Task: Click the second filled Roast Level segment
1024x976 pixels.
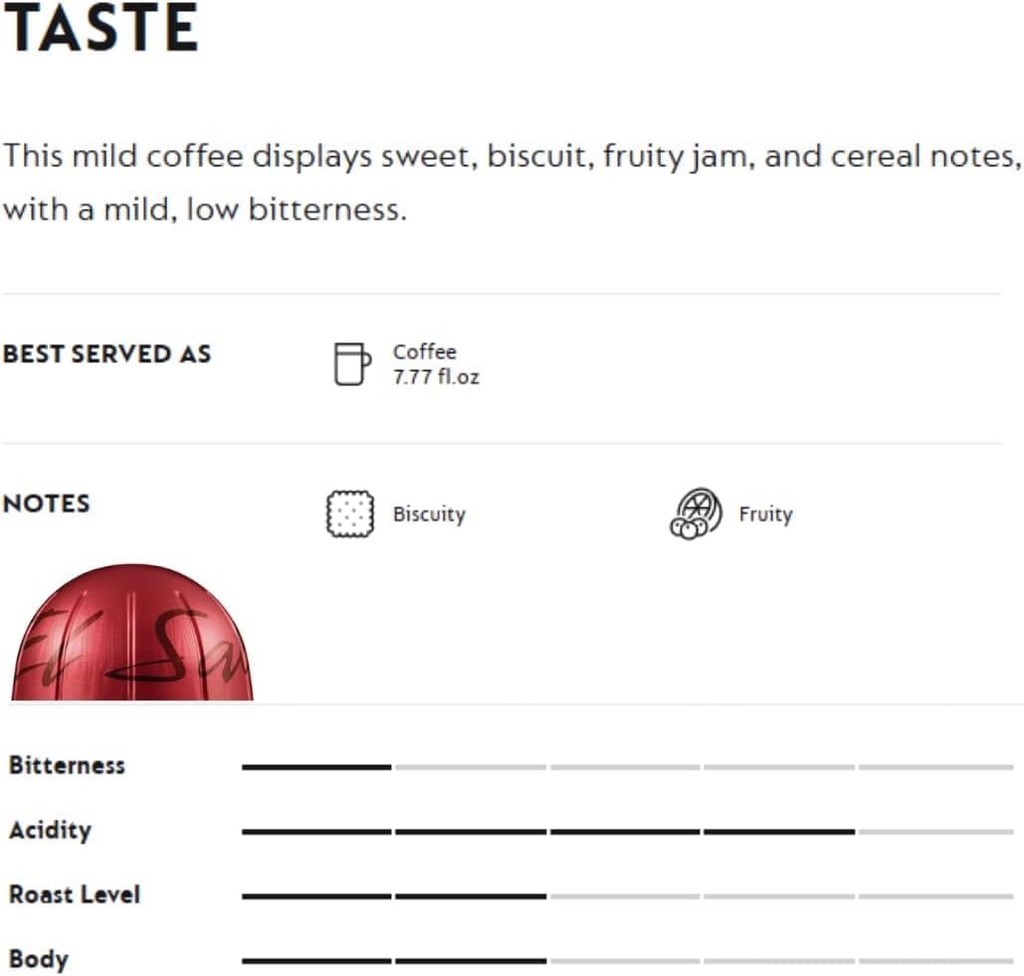Action: click(x=470, y=896)
